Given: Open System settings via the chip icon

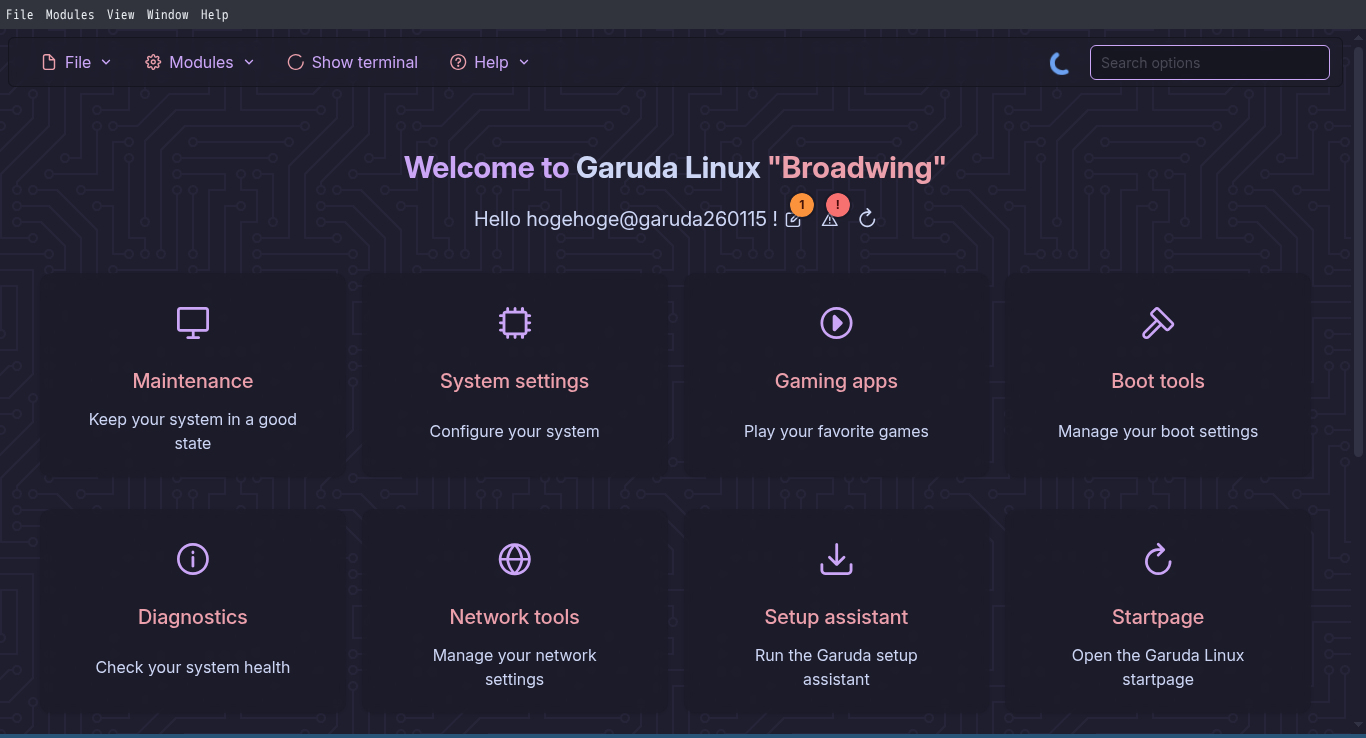Looking at the screenshot, I should point(515,322).
